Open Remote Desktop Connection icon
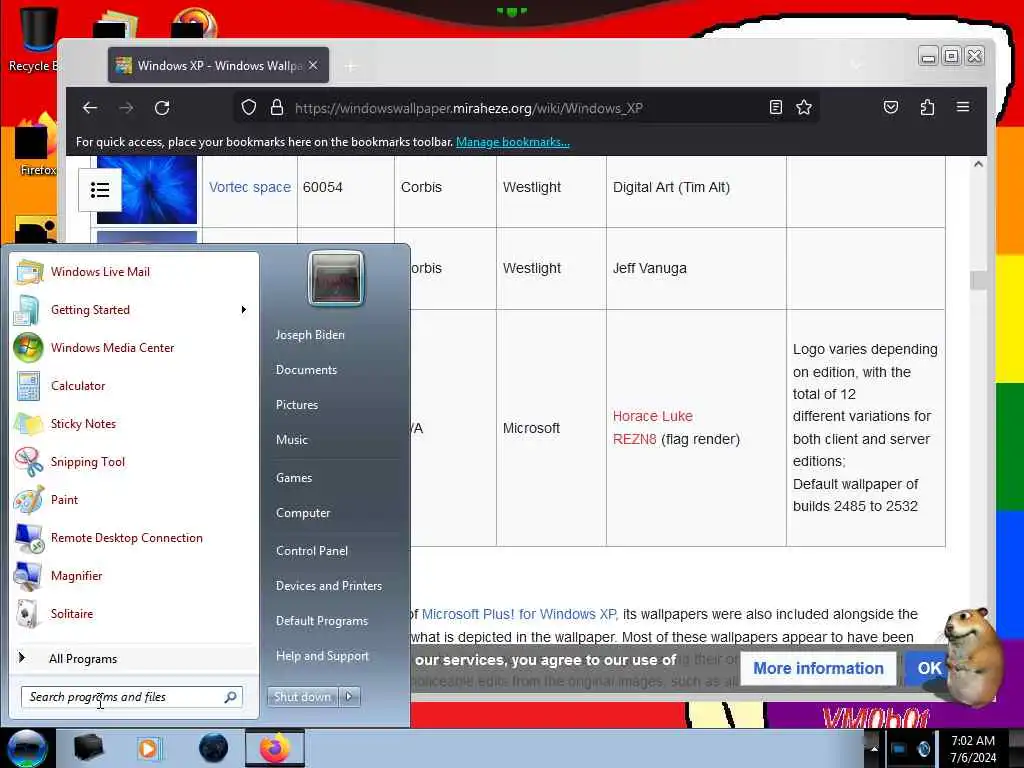 point(28,537)
